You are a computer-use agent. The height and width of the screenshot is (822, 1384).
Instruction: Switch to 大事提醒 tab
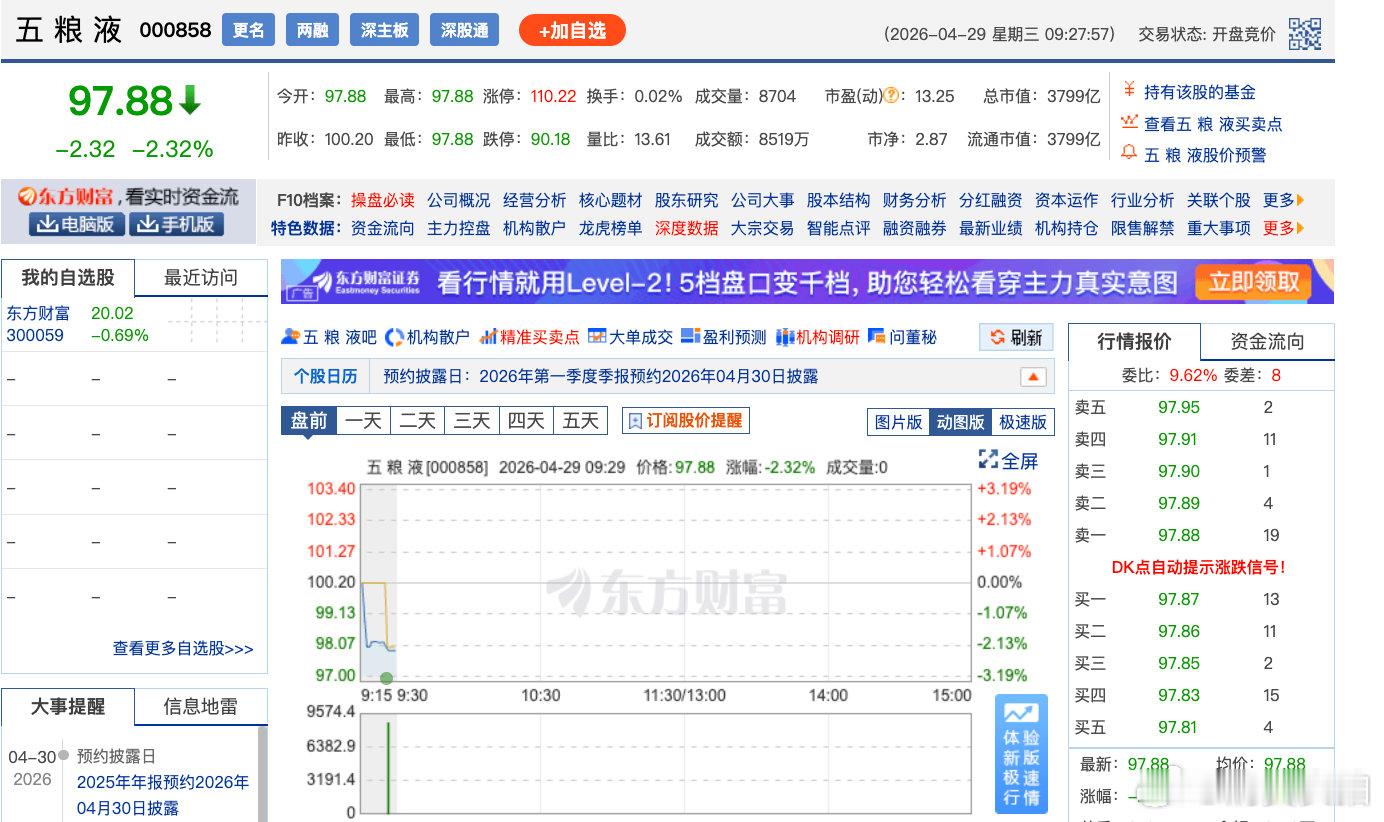[68, 706]
